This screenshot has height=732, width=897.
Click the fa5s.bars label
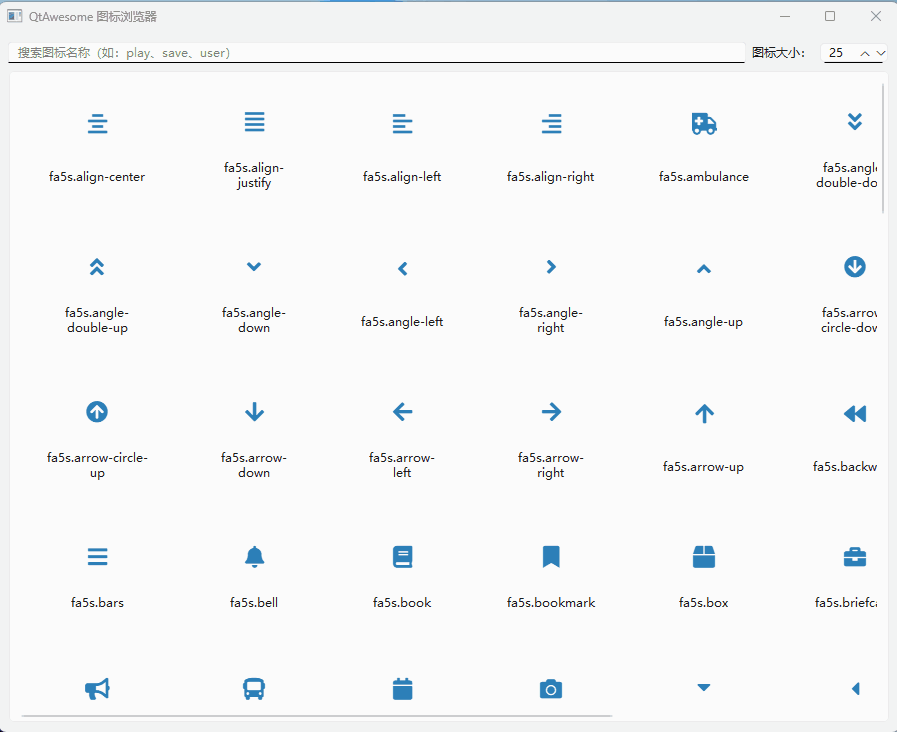tap(97, 603)
